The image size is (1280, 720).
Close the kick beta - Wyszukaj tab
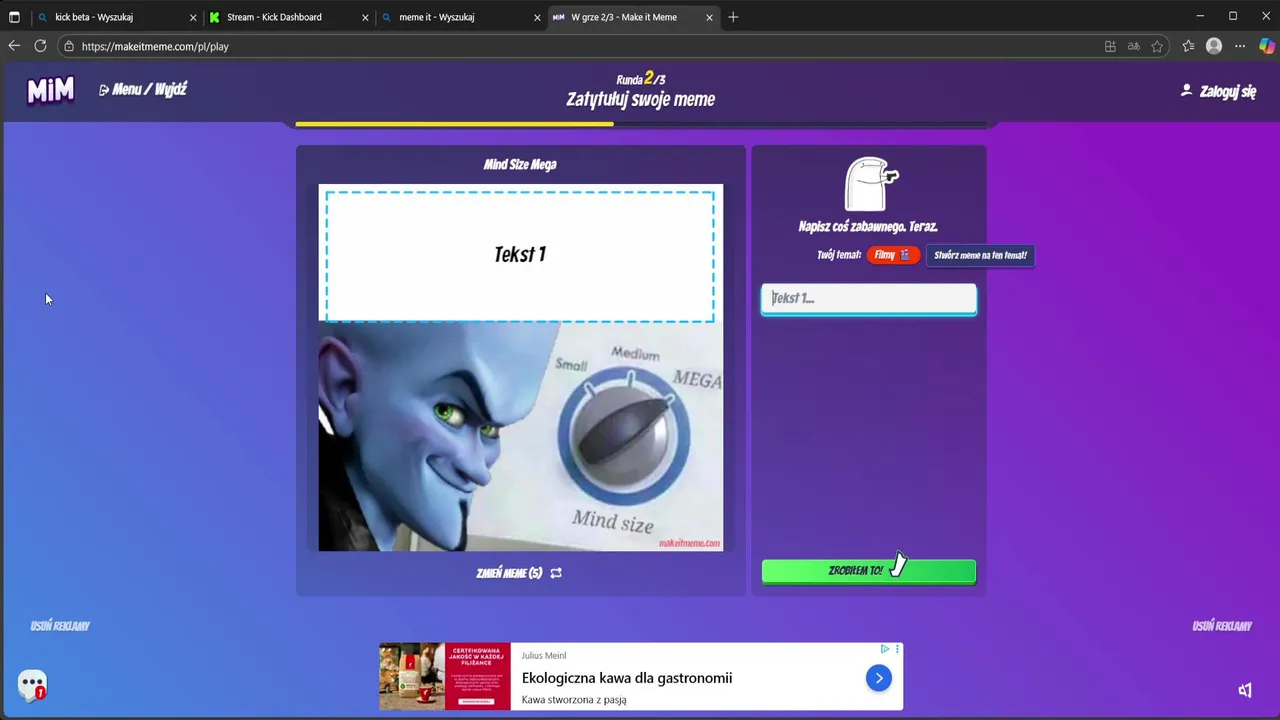pos(193,17)
